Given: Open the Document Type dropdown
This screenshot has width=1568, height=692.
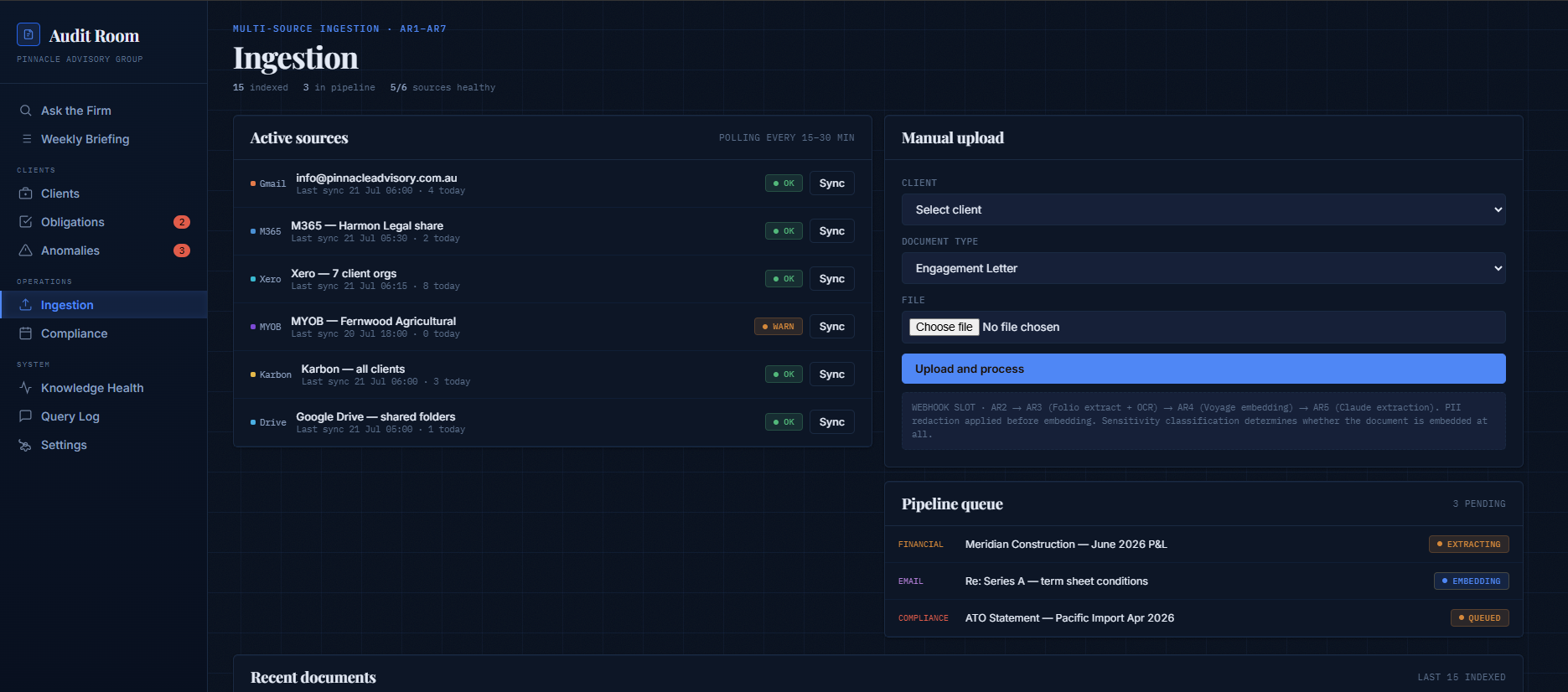Looking at the screenshot, I should point(1203,268).
